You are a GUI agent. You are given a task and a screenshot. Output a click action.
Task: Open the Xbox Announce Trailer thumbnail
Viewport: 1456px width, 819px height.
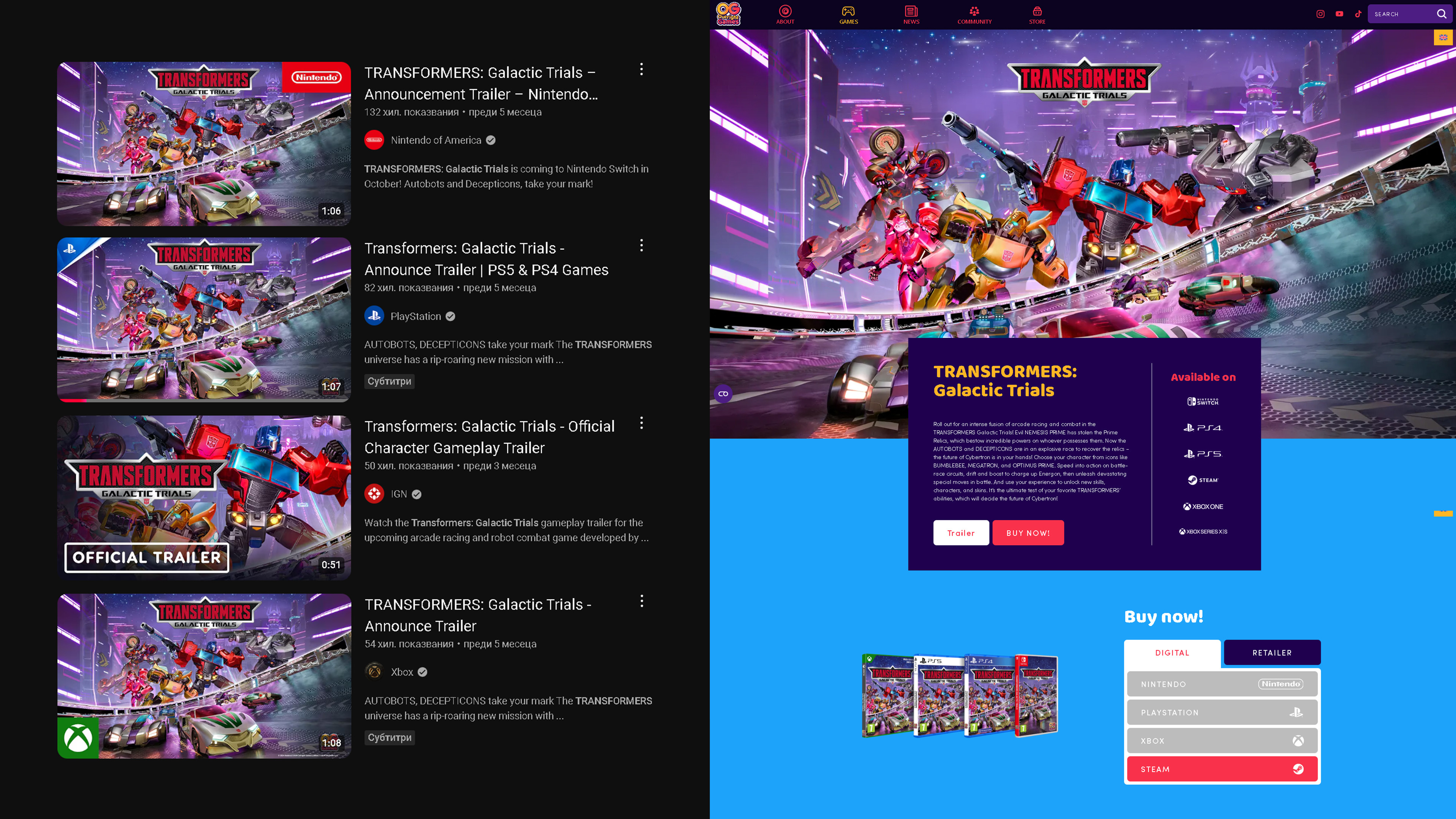(x=204, y=675)
